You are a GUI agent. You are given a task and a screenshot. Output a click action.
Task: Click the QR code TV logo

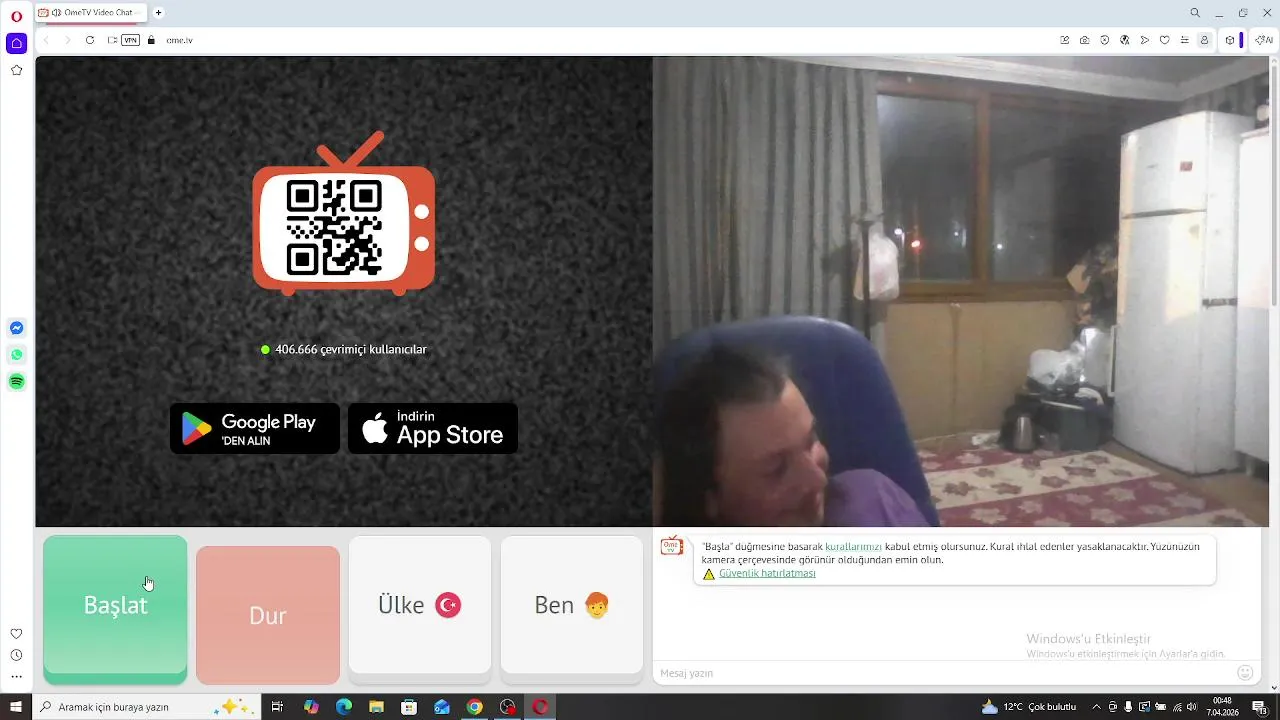344,213
